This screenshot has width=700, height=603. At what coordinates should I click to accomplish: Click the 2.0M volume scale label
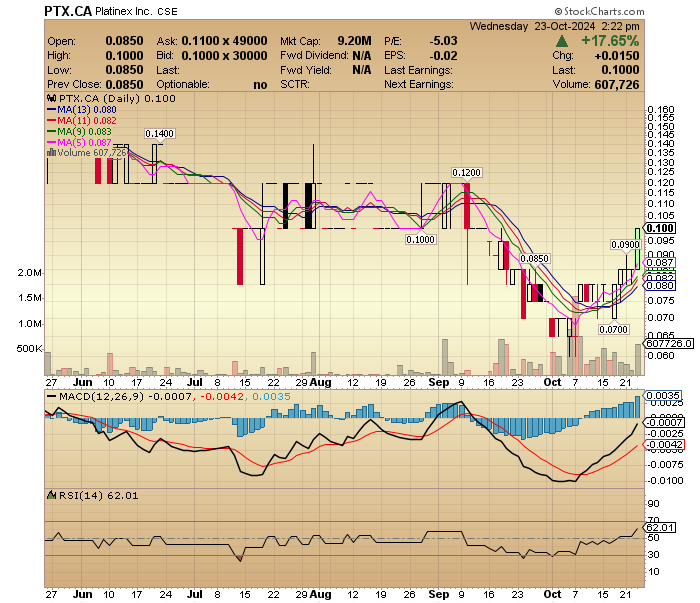click(30, 273)
